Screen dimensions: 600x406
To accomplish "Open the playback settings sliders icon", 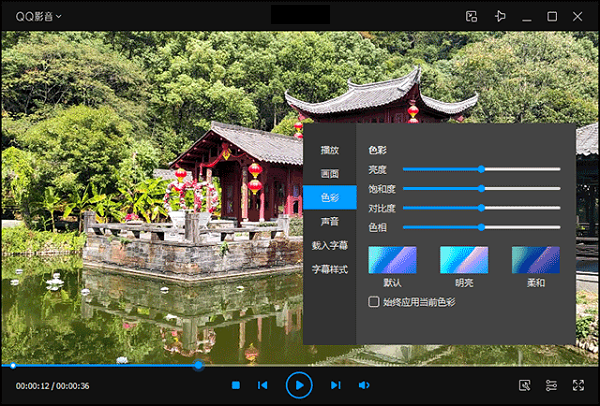I will pyautogui.click(x=551, y=385).
